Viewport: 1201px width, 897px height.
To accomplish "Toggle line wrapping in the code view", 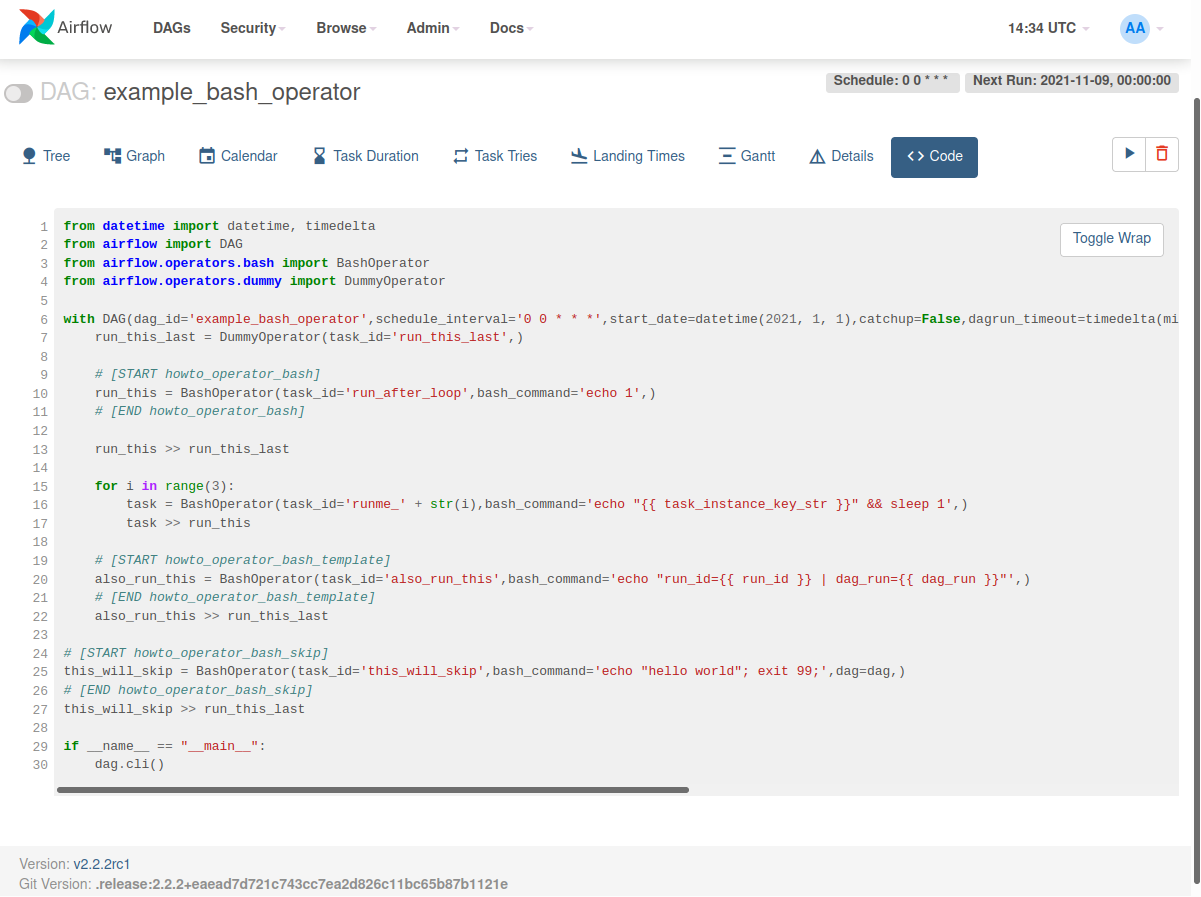I will coord(1111,239).
